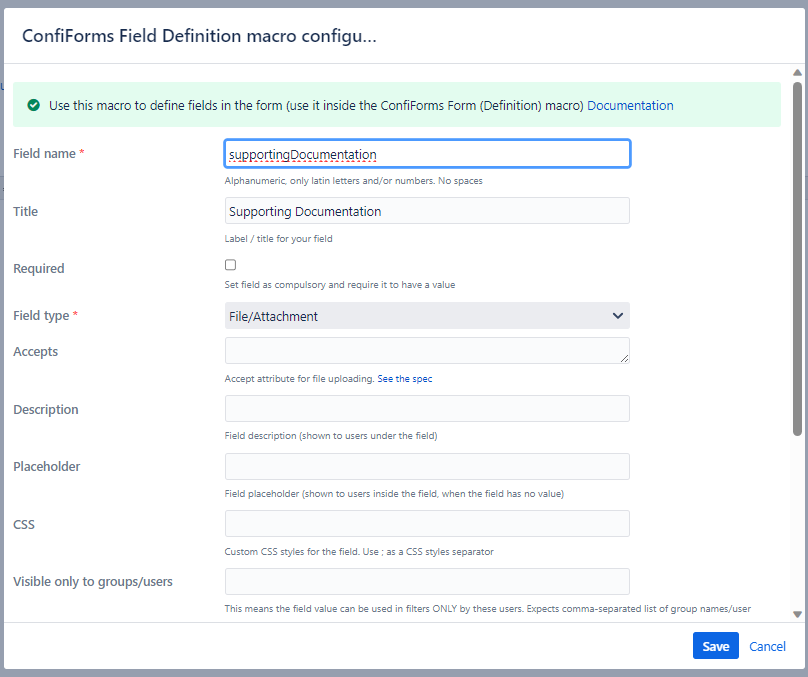Viewport: 808px width, 677px height.
Task: Click the dialog title ConfiForms Field Definition
Action: (x=199, y=36)
